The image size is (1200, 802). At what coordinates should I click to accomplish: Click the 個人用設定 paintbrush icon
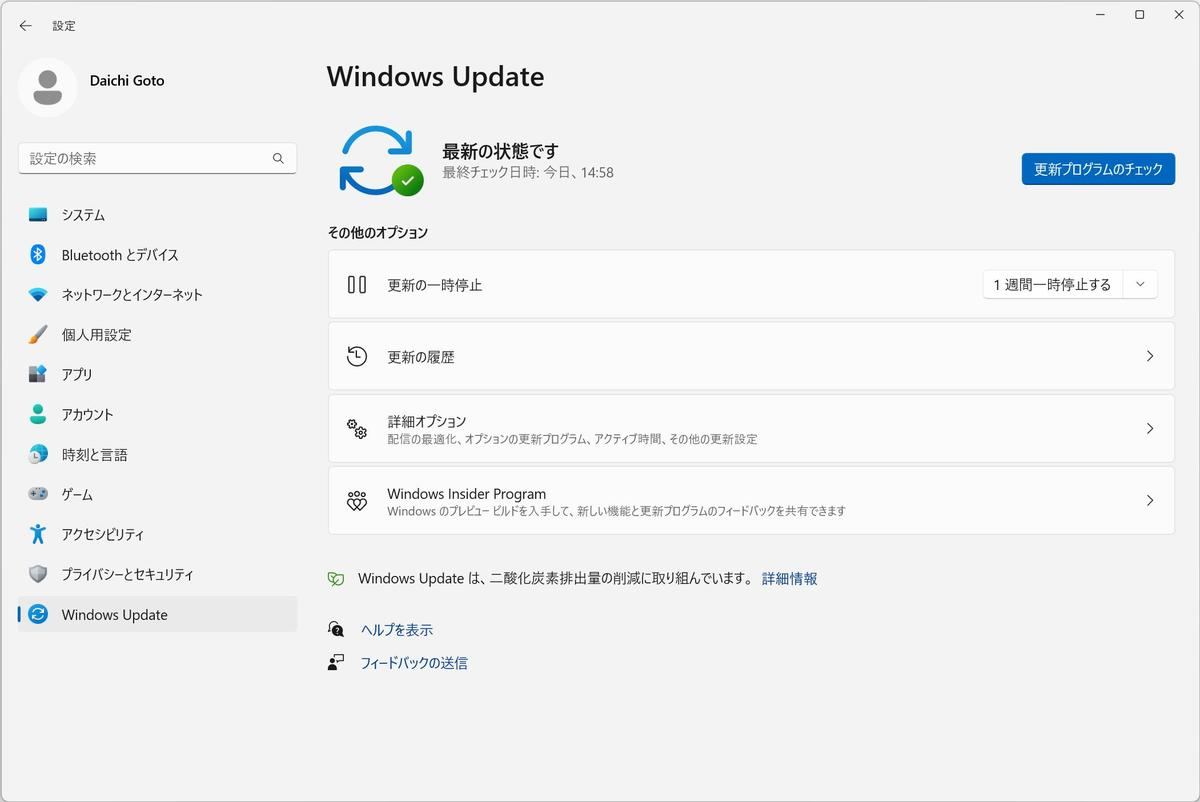click(38, 335)
